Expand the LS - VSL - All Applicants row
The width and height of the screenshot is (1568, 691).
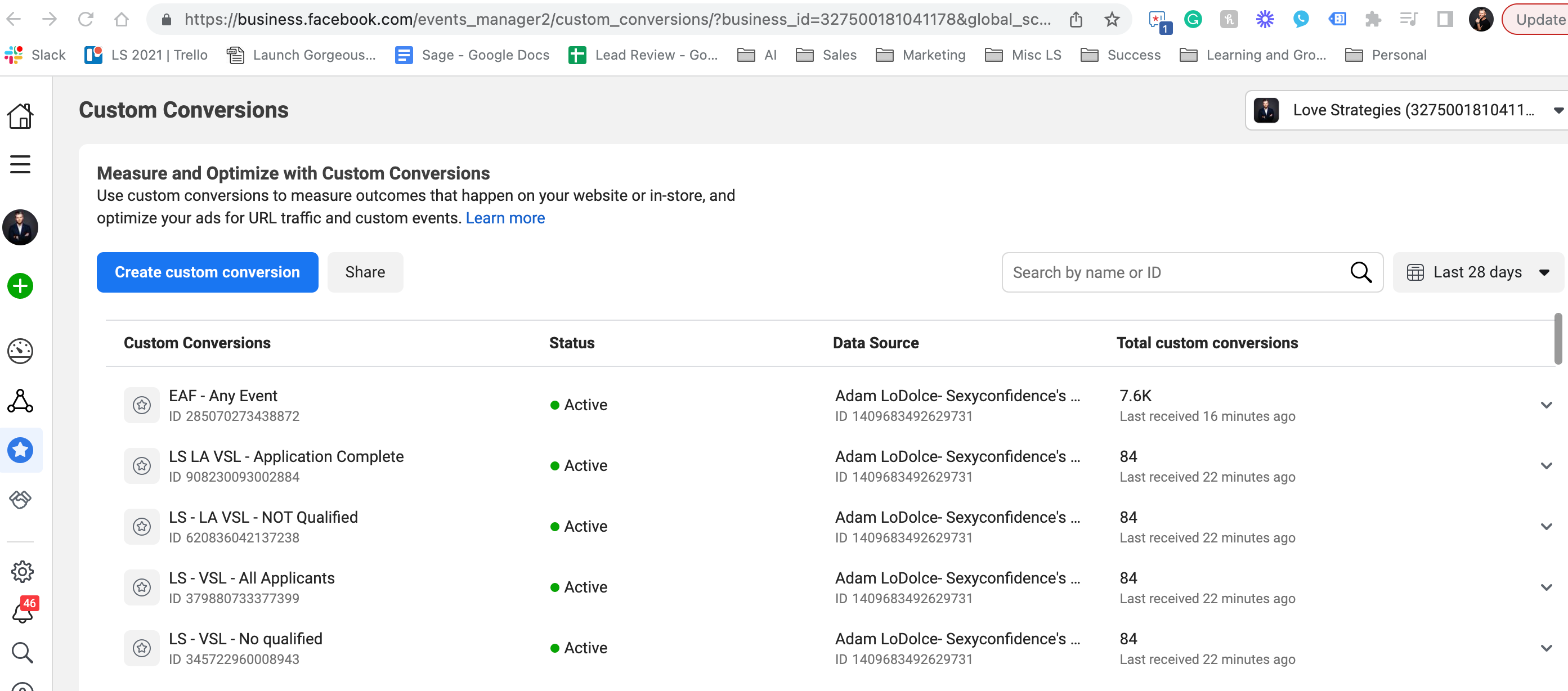1546,587
